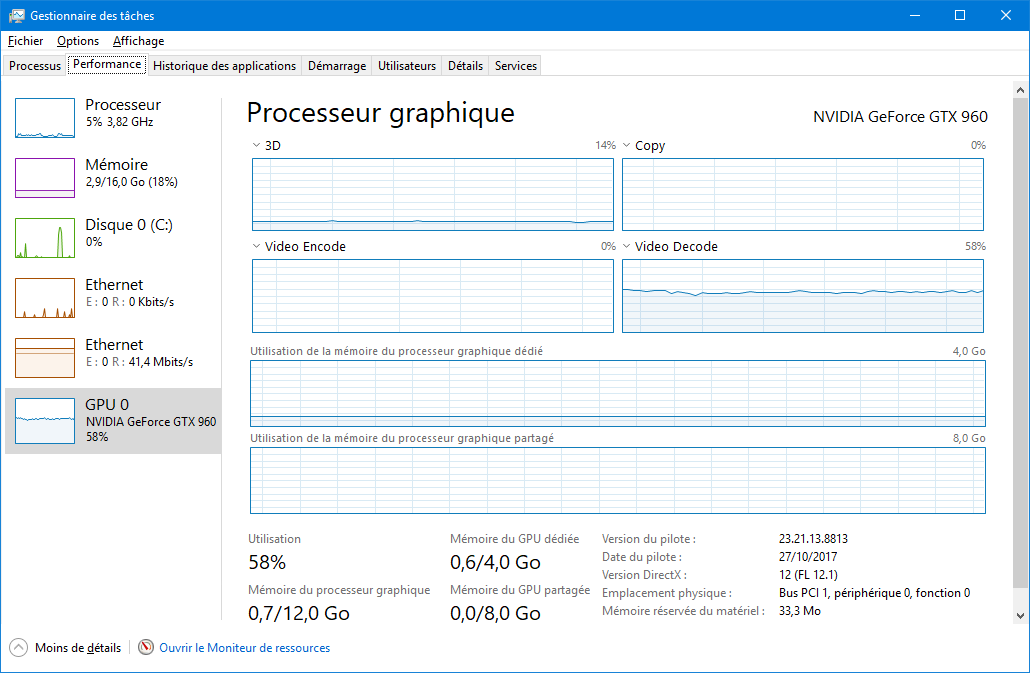The height and width of the screenshot is (673, 1030).
Task: Open the Options menu
Action: tap(78, 41)
